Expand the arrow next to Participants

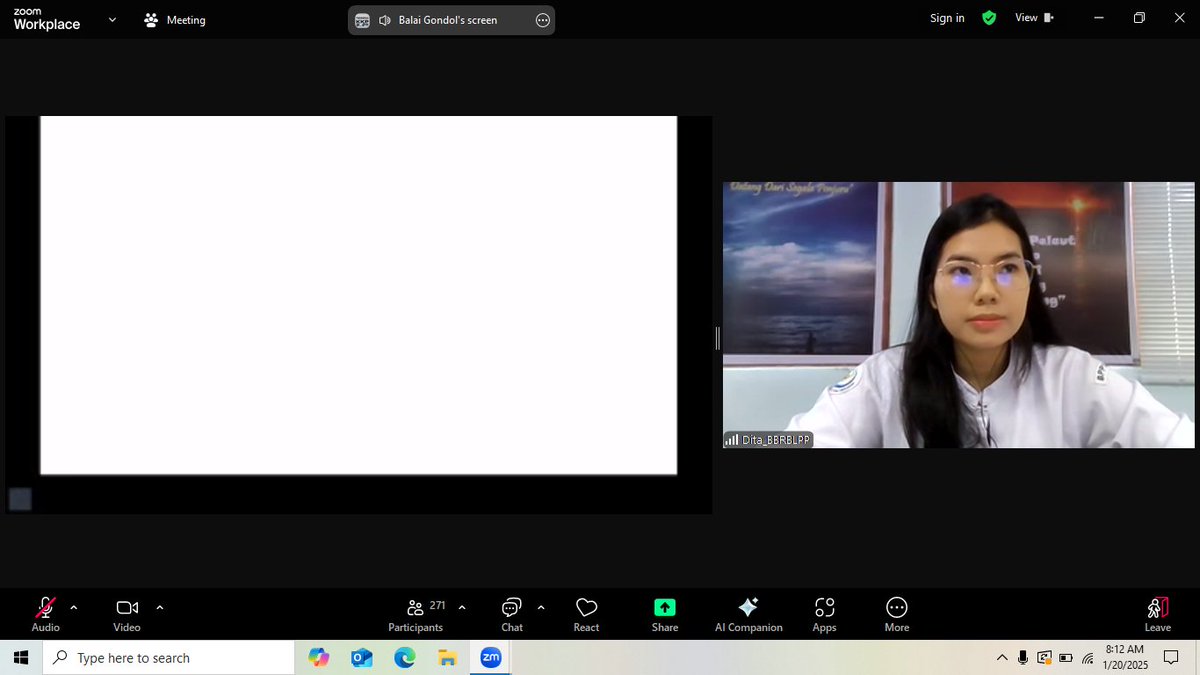(x=461, y=607)
